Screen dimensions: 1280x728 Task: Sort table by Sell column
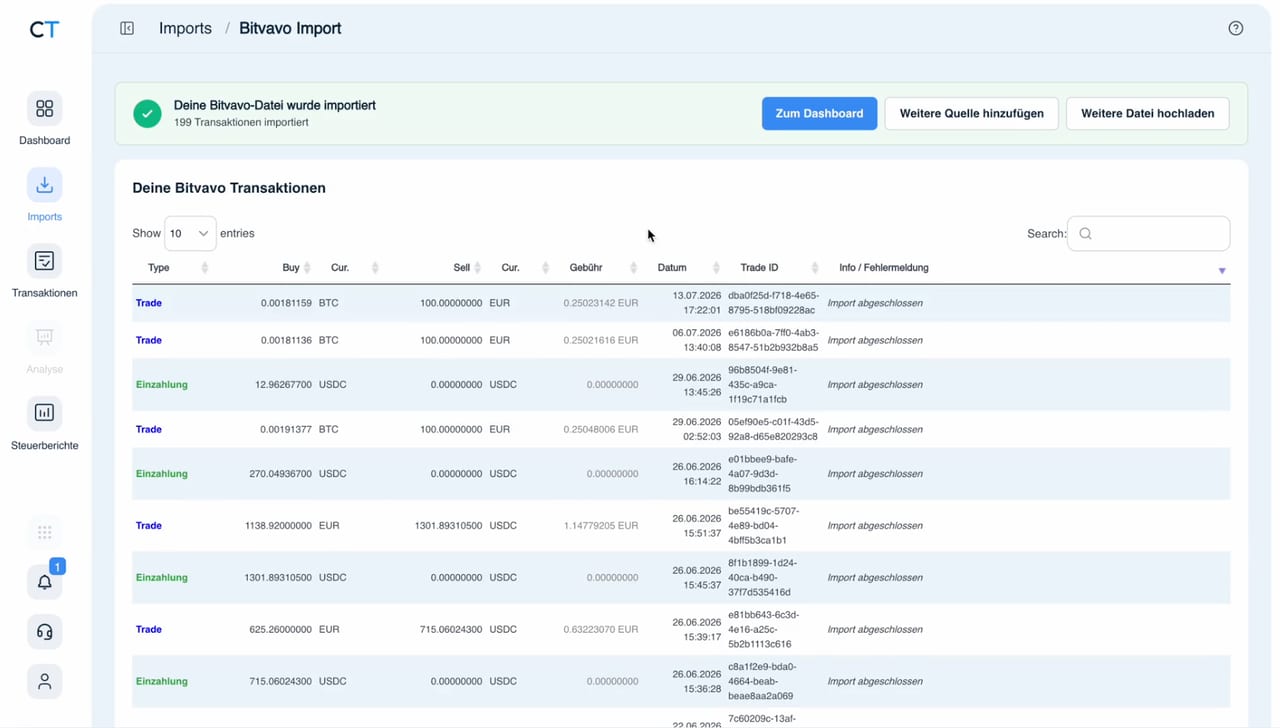pyautogui.click(x=462, y=268)
